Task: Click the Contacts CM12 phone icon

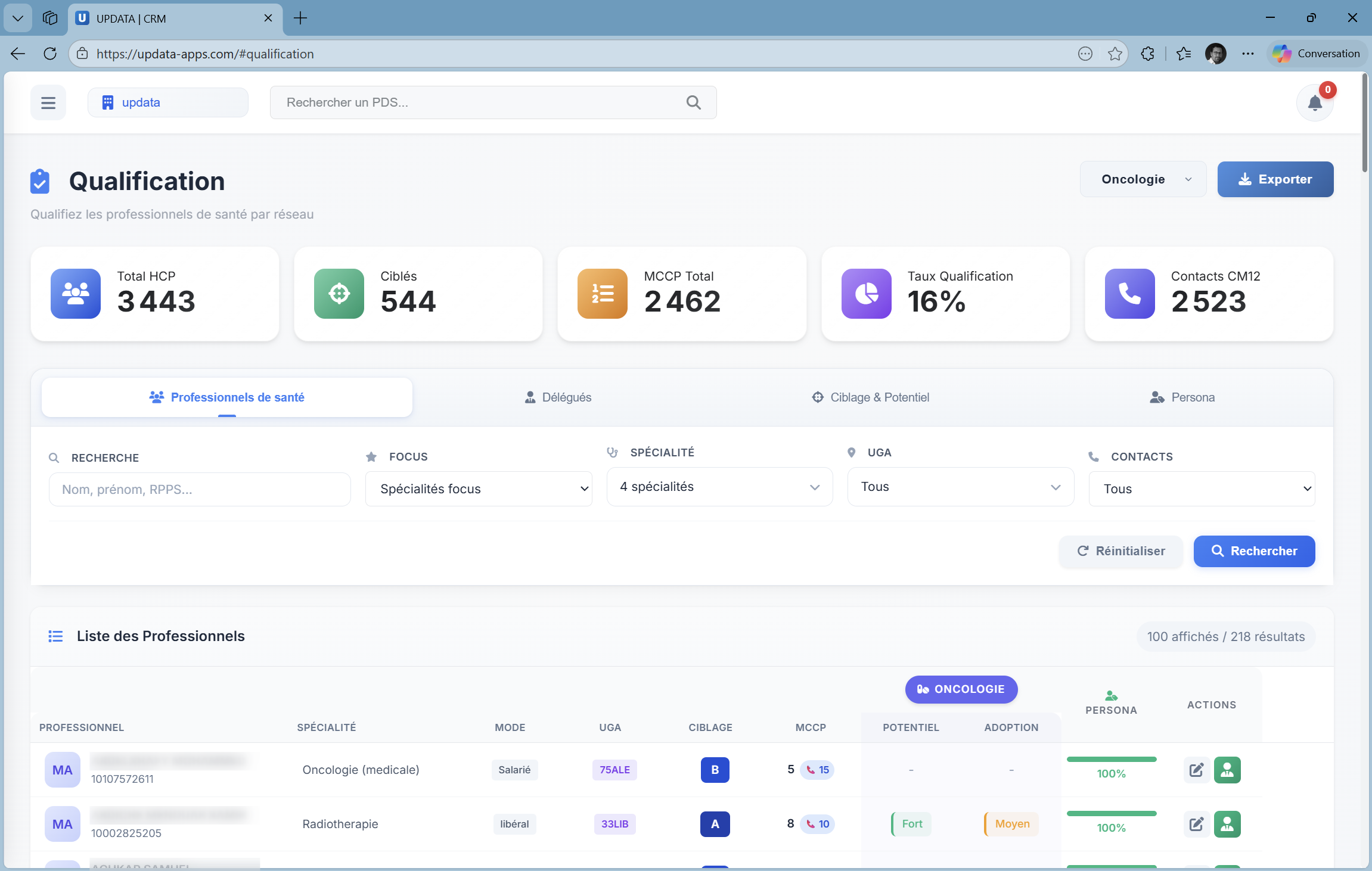Action: (1129, 294)
